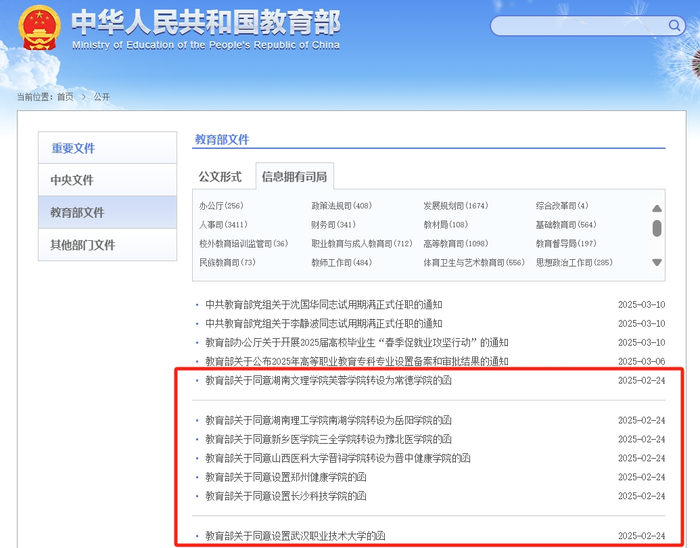Select 中央文件 in the sidebar
The width and height of the screenshot is (700, 548).
click(x=108, y=180)
